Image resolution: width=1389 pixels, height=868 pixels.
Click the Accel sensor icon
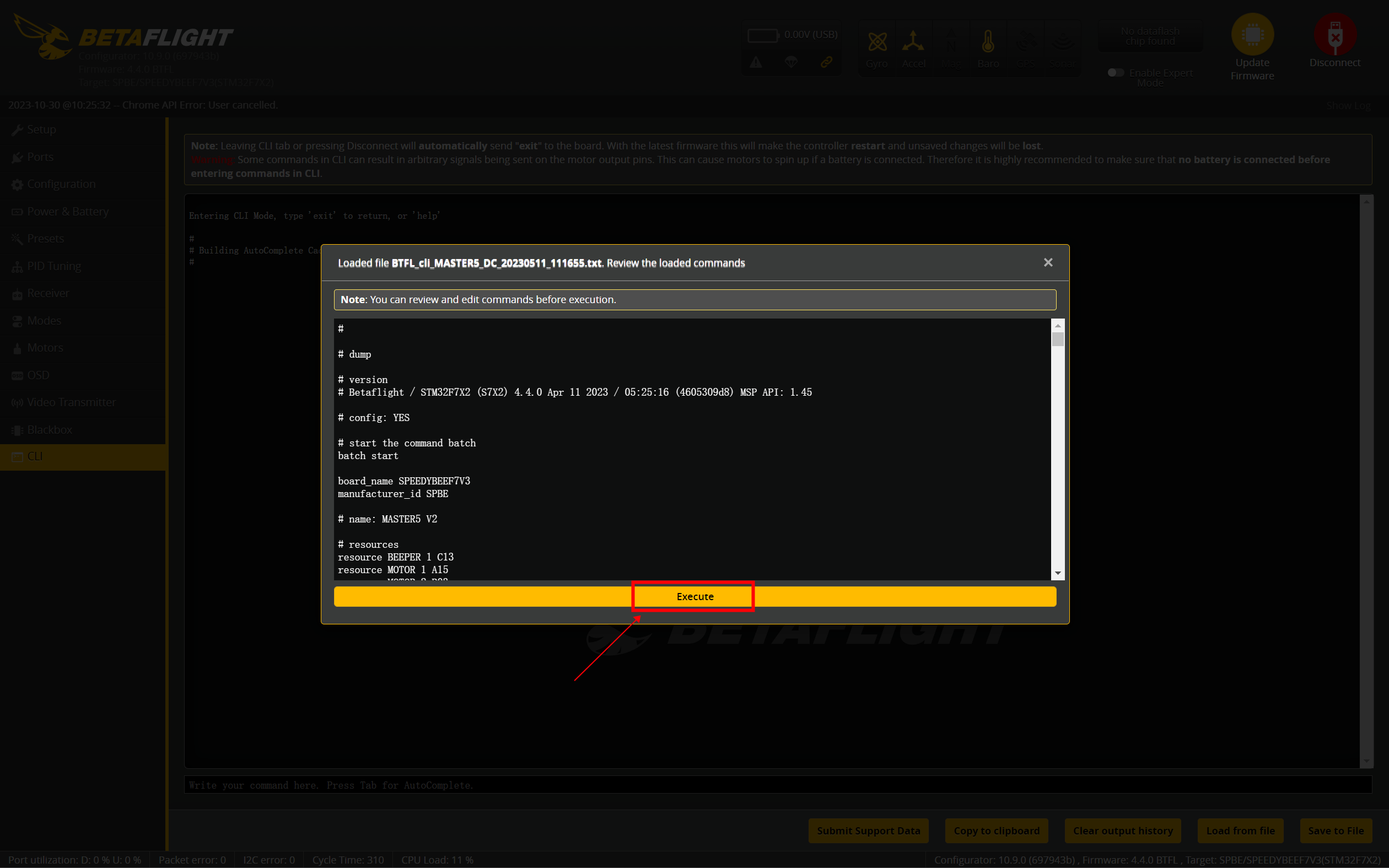click(x=913, y=41)
